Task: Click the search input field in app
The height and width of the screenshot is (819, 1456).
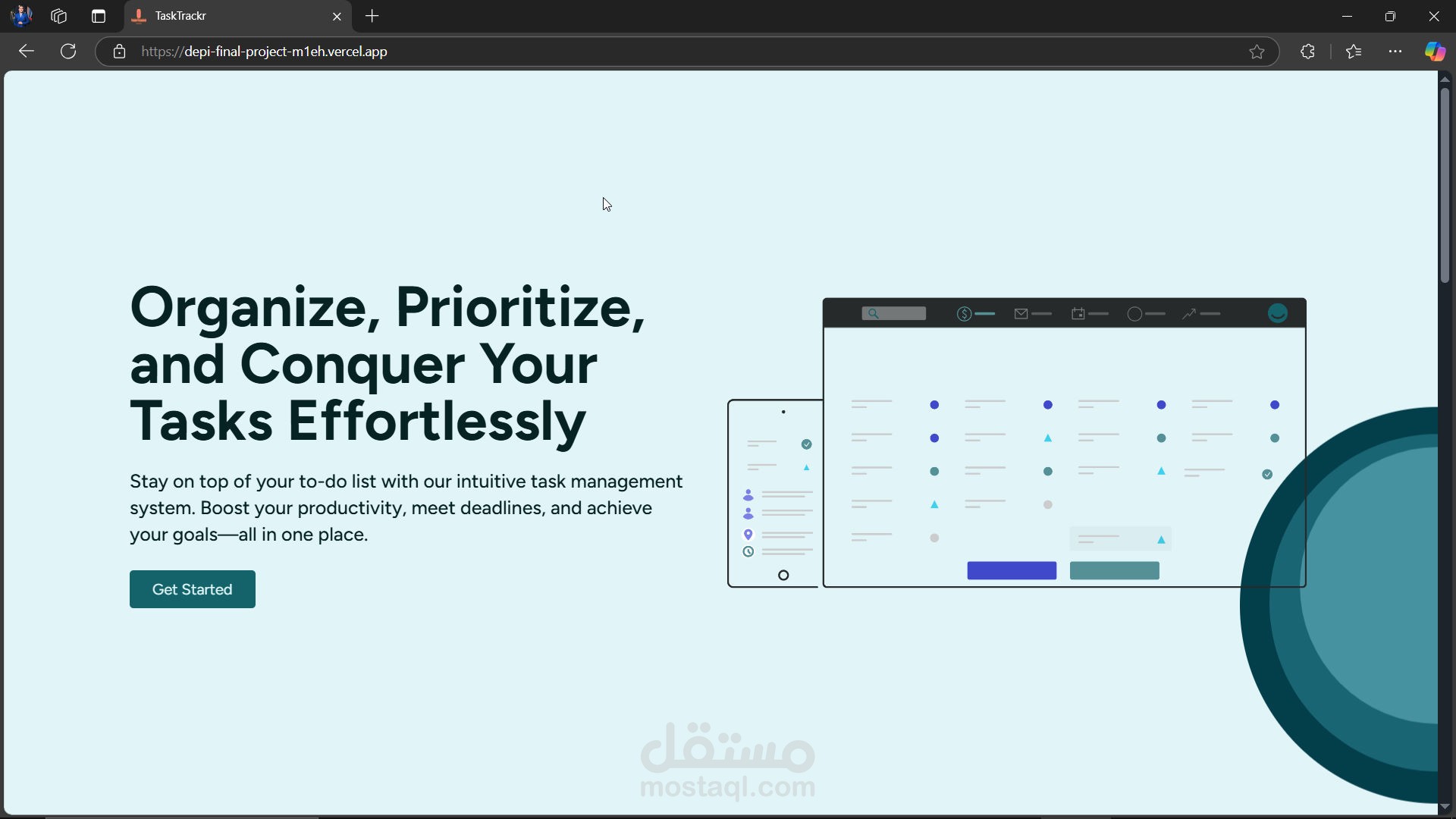Action: pyautogui.click(x=893, y=313)
